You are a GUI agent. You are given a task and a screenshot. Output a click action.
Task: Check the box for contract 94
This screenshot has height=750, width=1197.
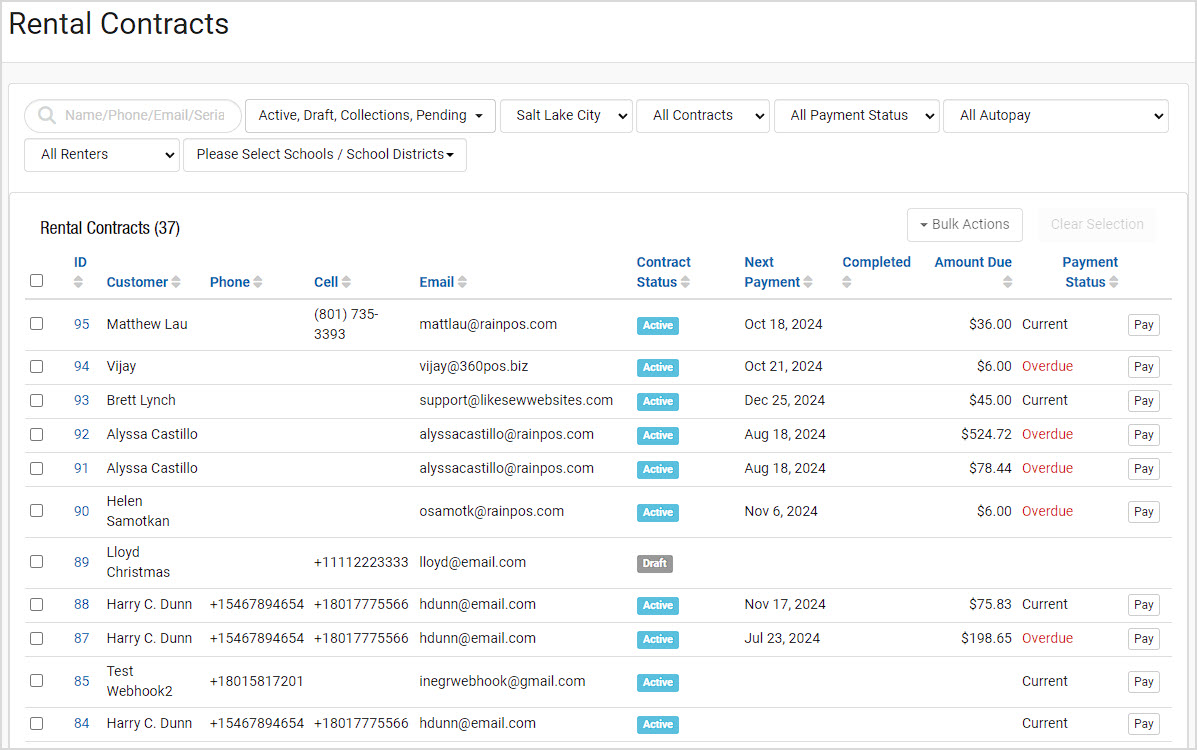(x=37, y=367)
